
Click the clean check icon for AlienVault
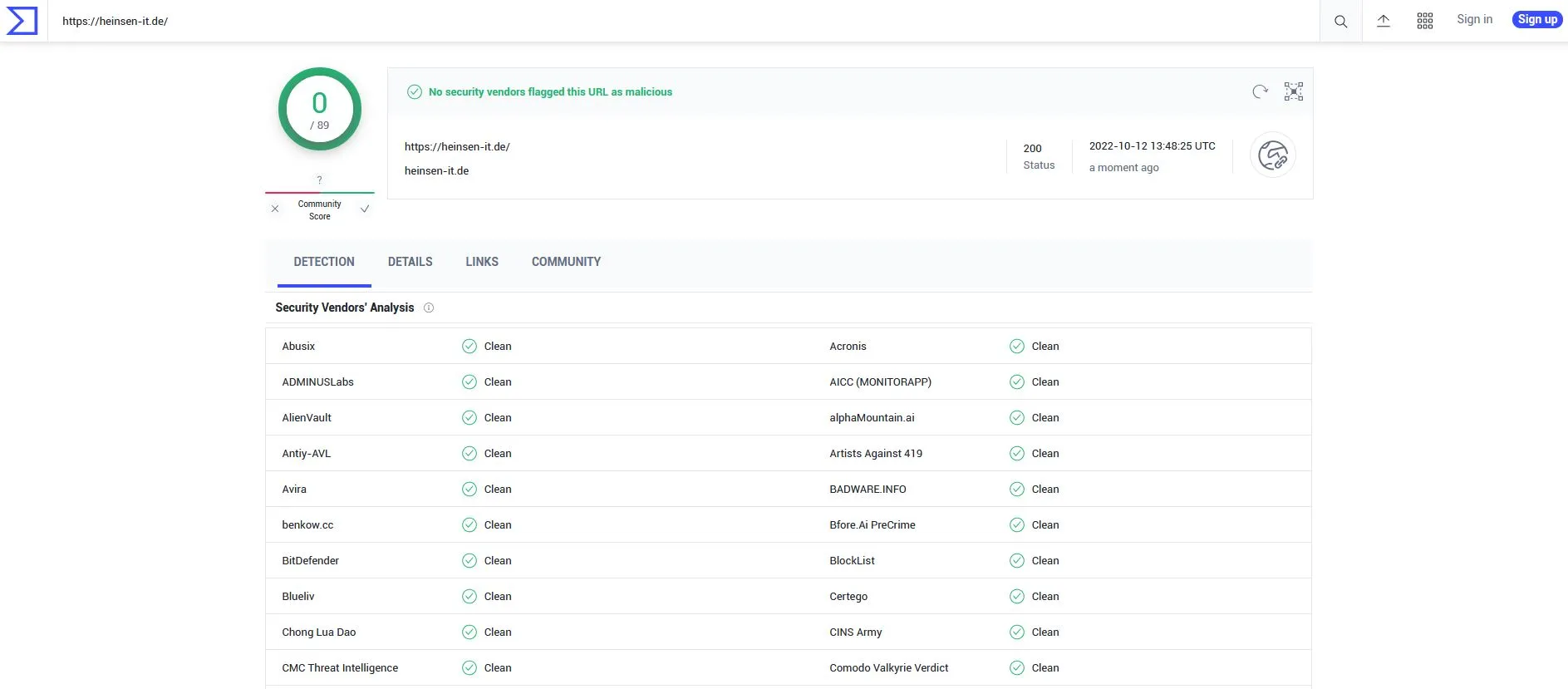click(x=469, y=418)
